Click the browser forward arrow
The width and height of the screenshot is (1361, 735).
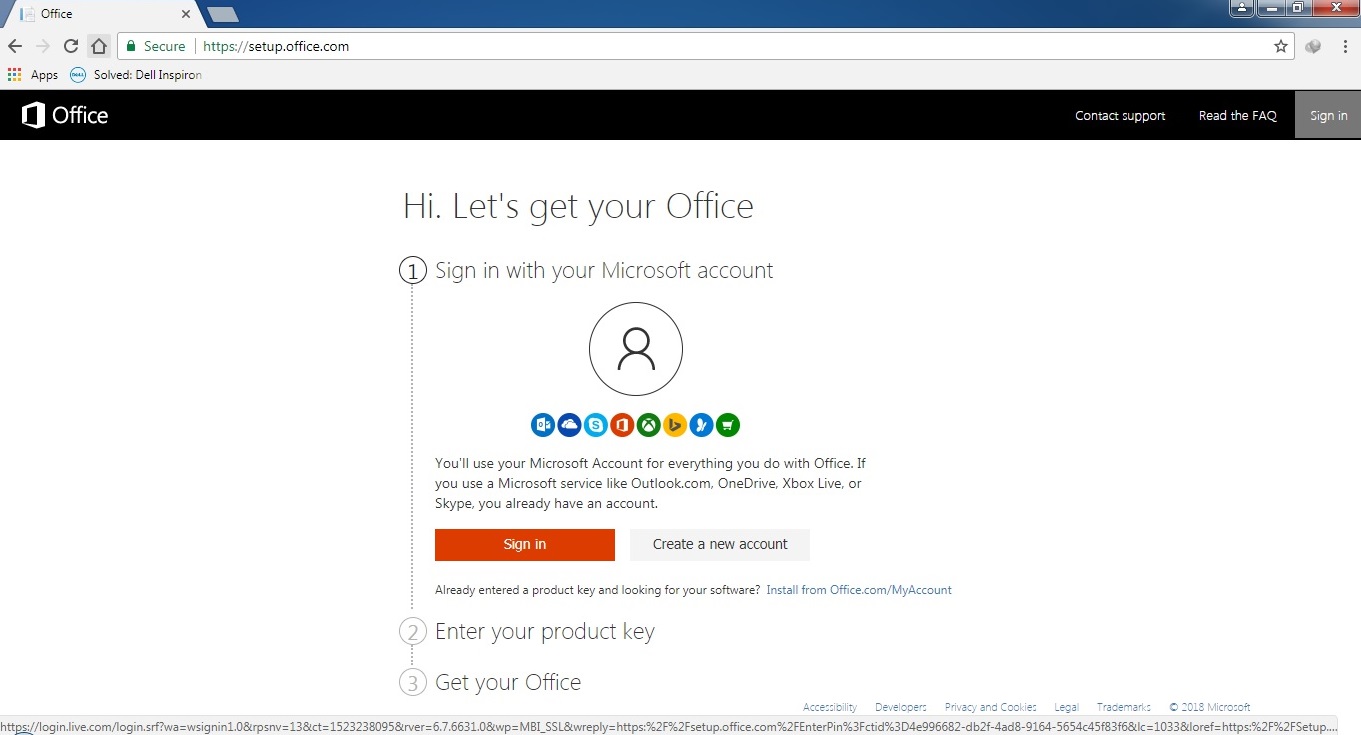(43, 46)
